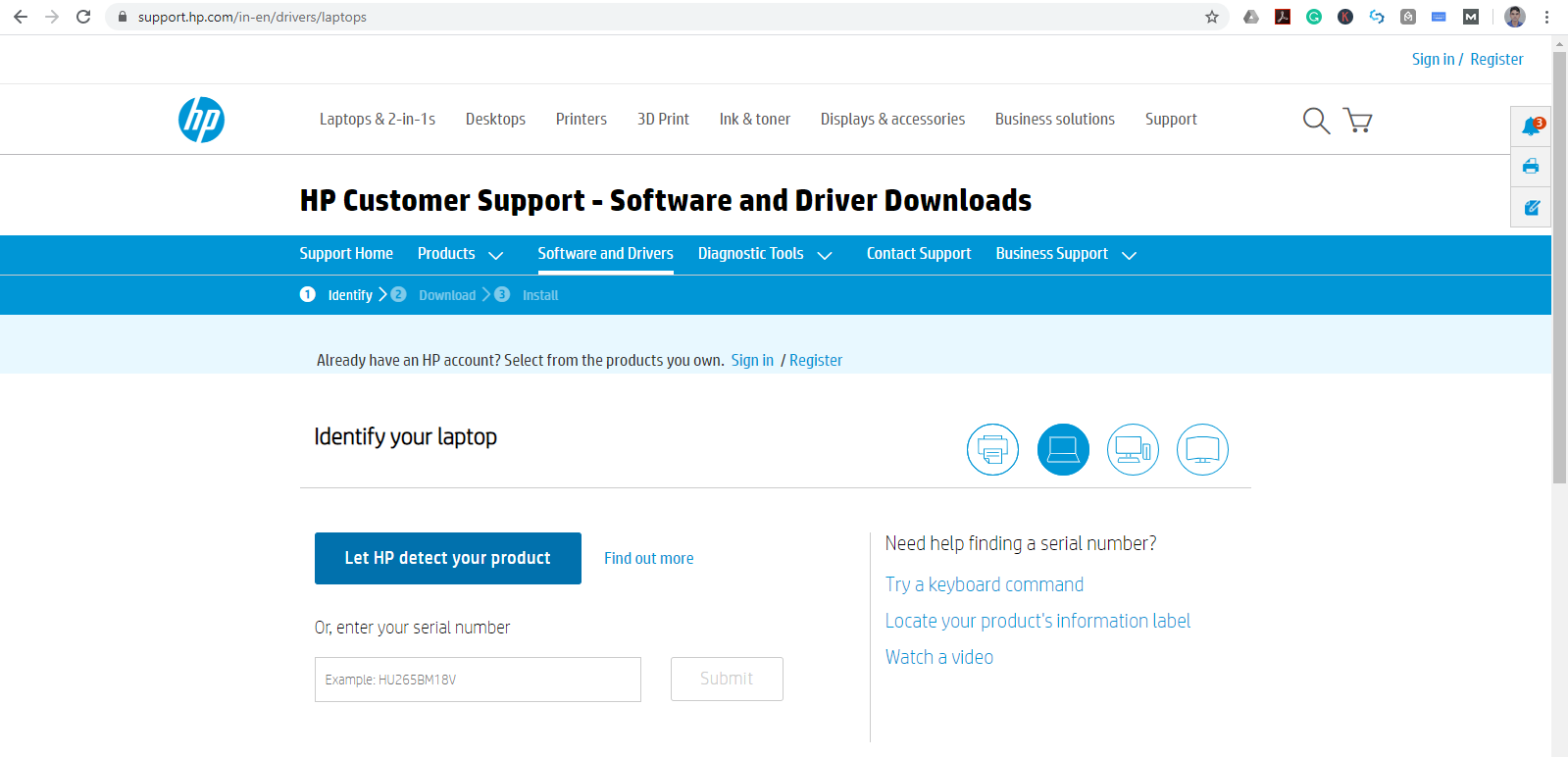Open the Contact Support tab

(x=919, y=253)
